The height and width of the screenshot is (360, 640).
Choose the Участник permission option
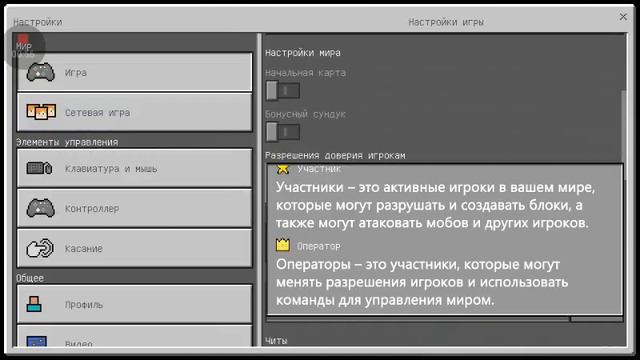(x=444, y=199)
